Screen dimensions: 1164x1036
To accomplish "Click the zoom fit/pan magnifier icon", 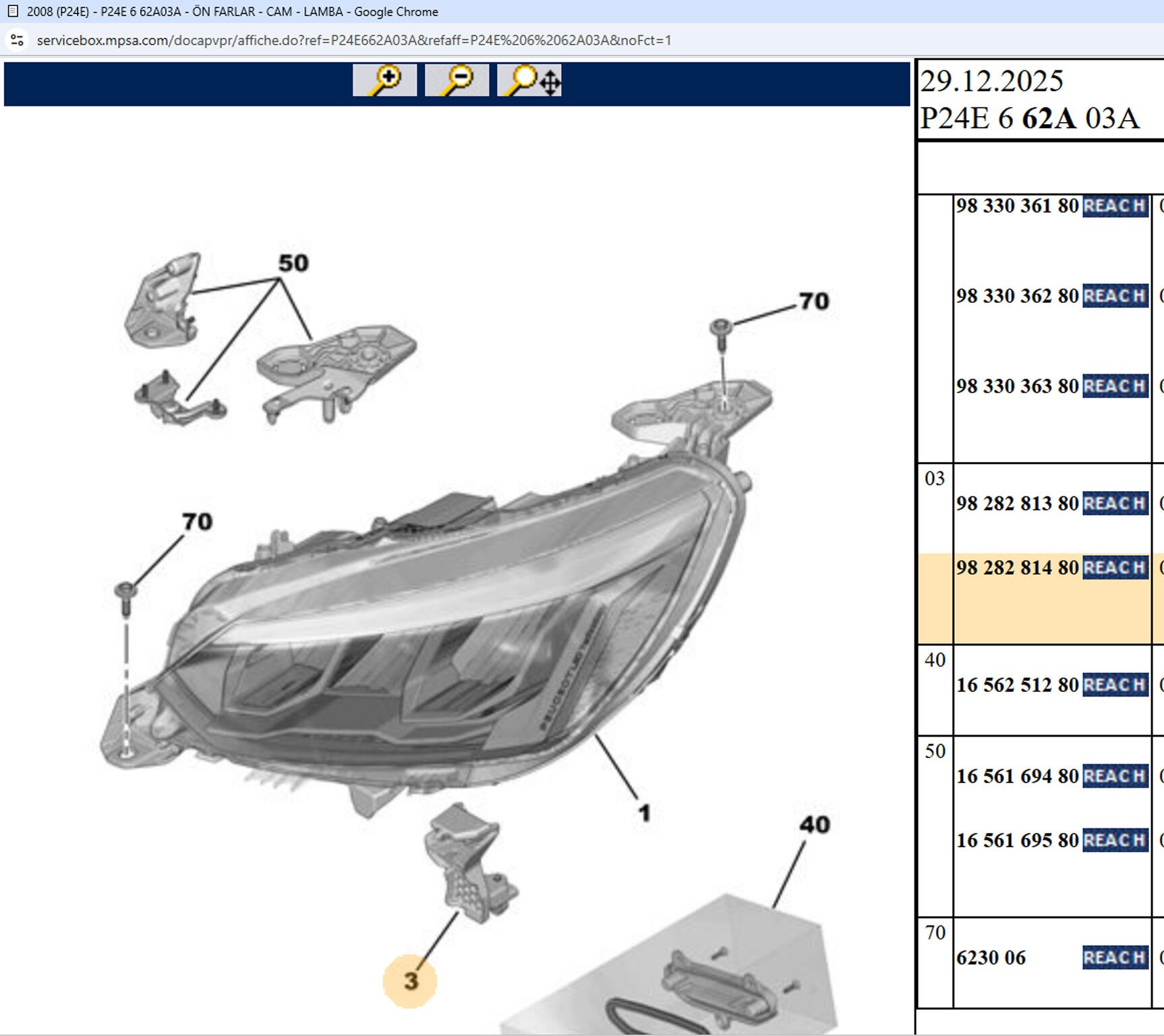I will tap(529, 81).
